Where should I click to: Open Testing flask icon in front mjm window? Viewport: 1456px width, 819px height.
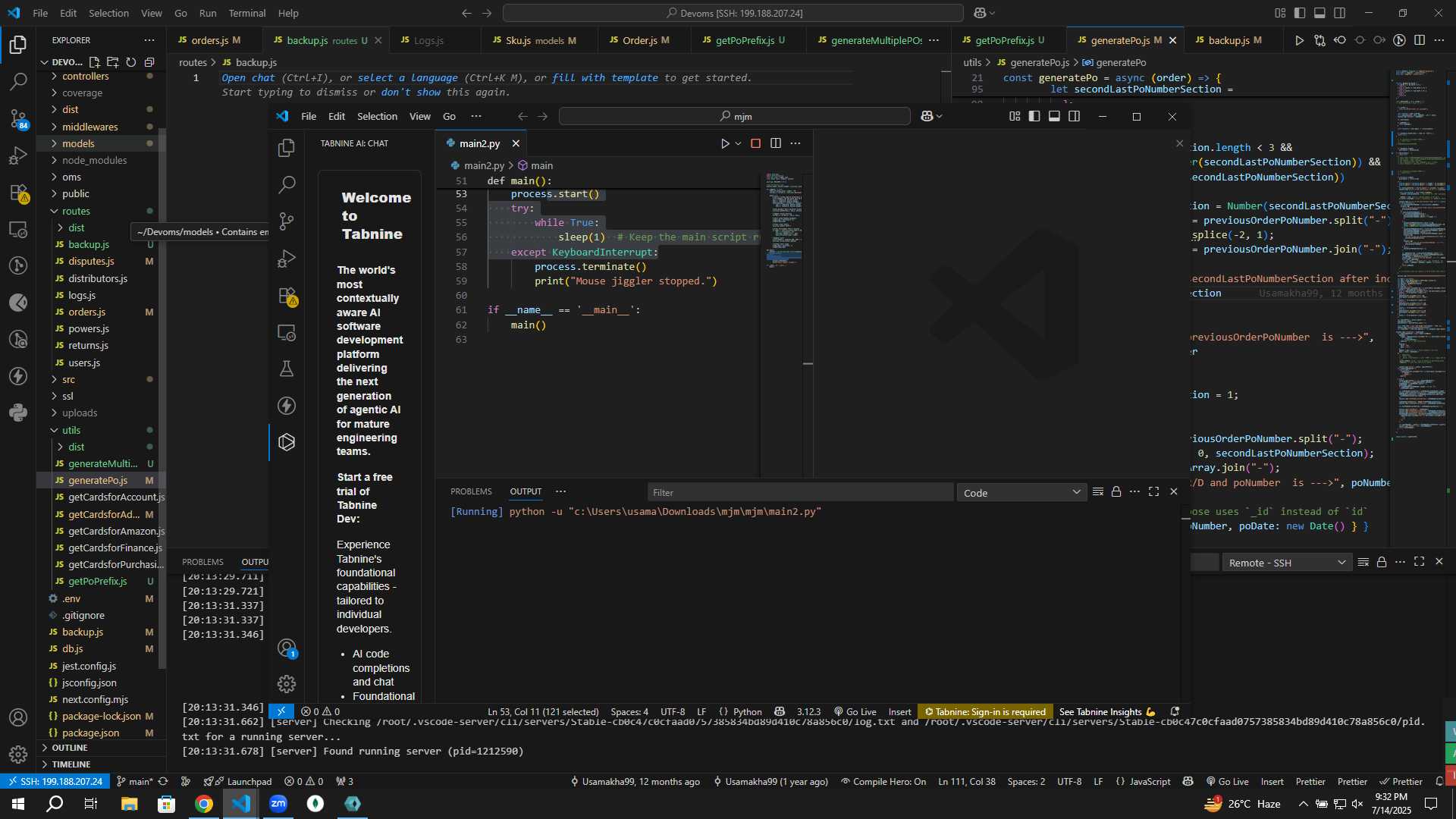[287, 369]
